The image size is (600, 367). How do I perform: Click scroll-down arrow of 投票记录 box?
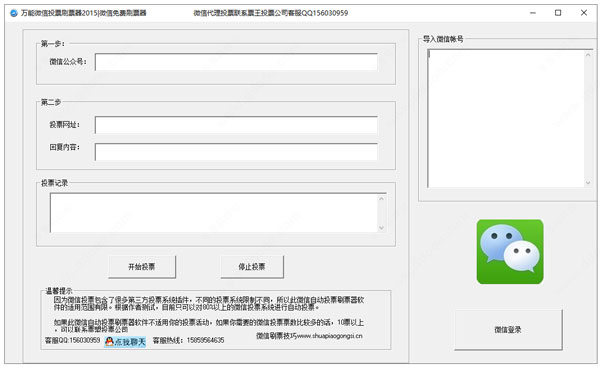(x=382, y=228)
